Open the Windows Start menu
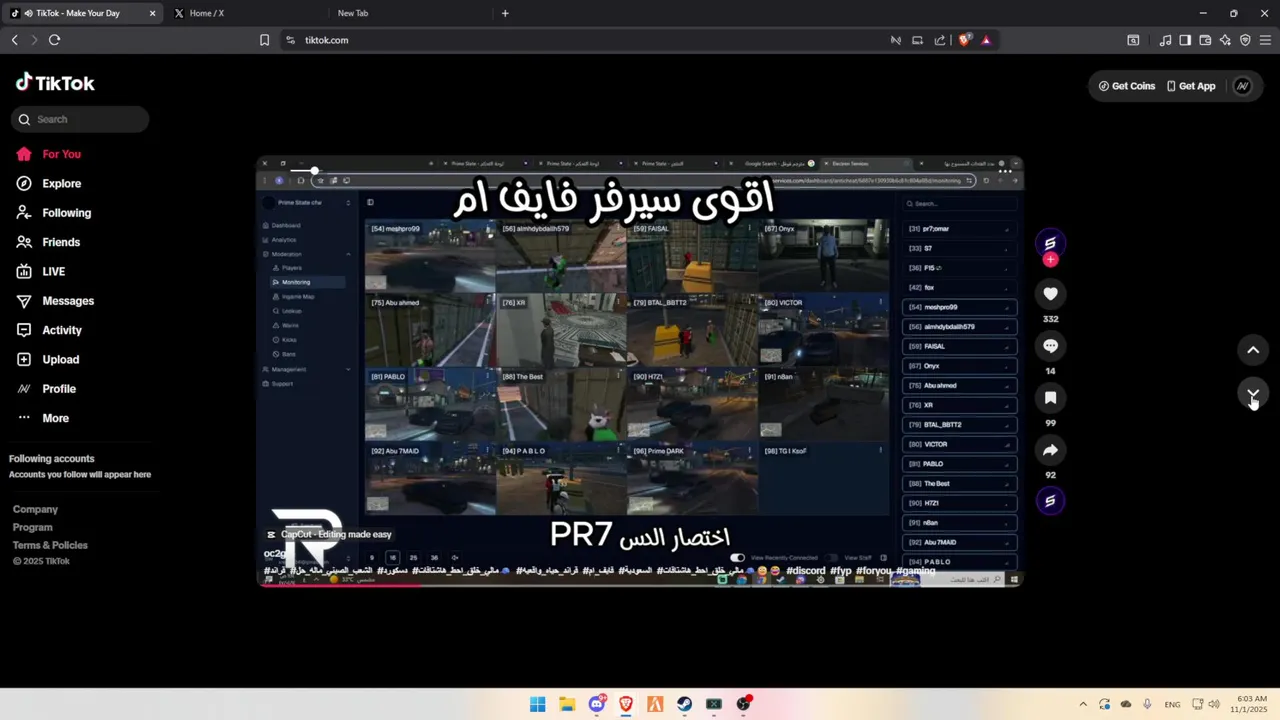The width and height of the screenshot is (1280, 720). tap(537, 704)
